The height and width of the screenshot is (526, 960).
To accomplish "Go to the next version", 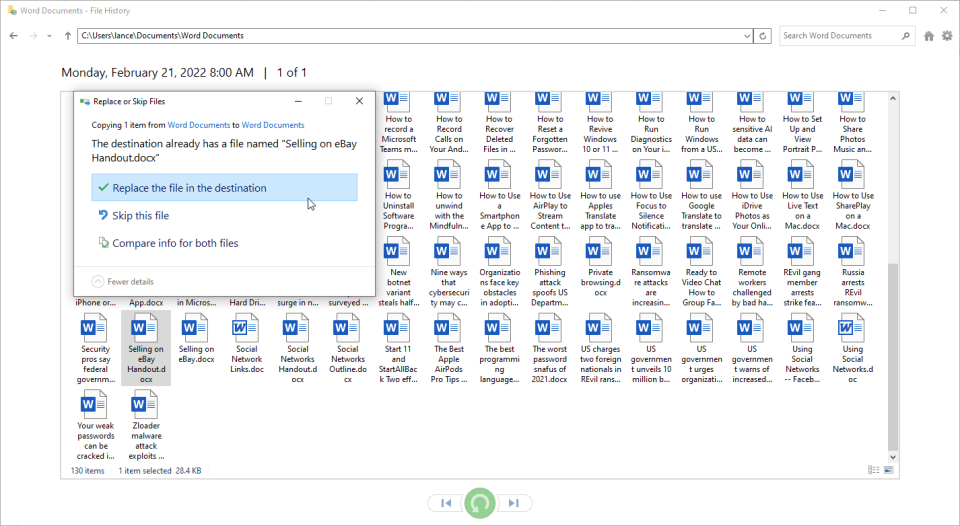I will 514,503.
